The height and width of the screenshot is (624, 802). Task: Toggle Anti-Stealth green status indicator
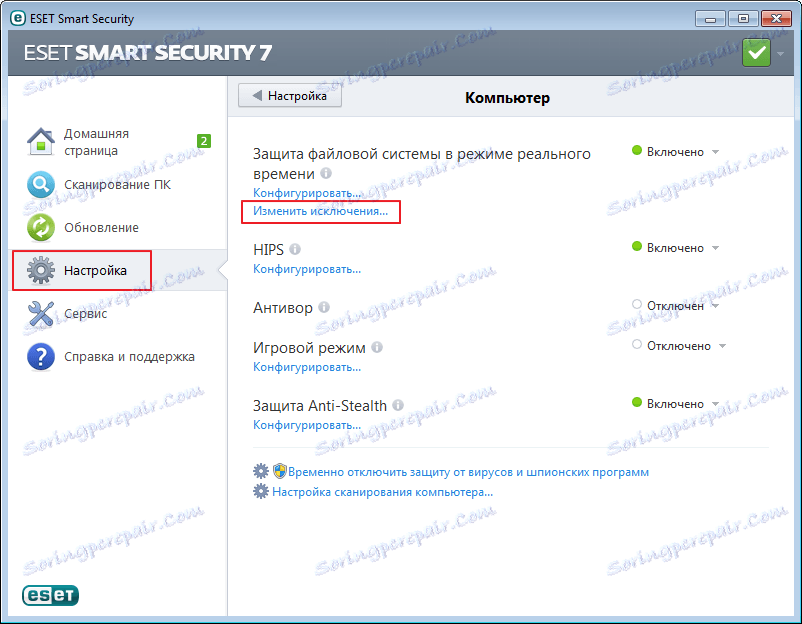[x=637, y=402]
